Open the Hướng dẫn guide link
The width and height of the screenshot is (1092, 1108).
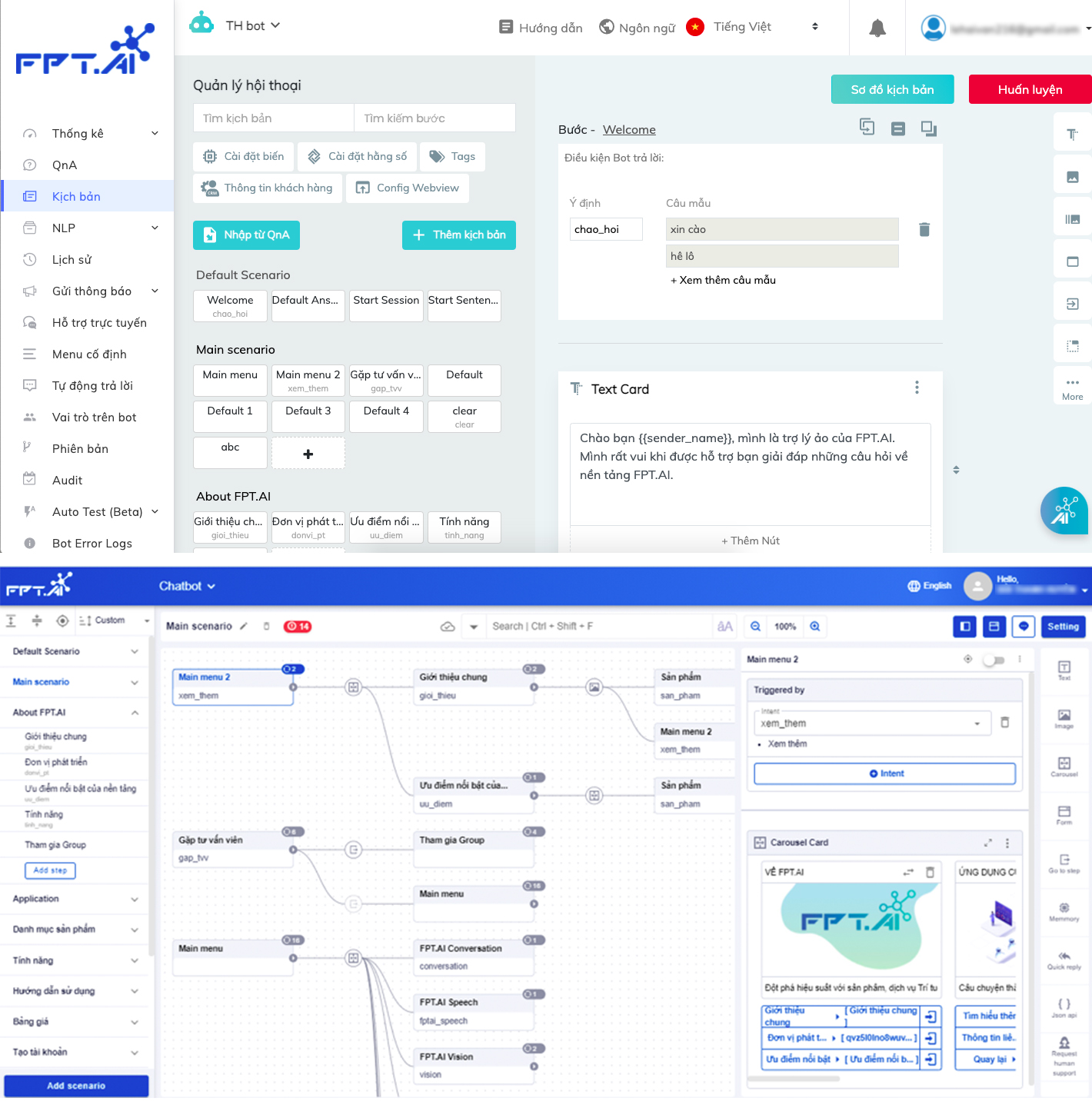click(541, 28)
